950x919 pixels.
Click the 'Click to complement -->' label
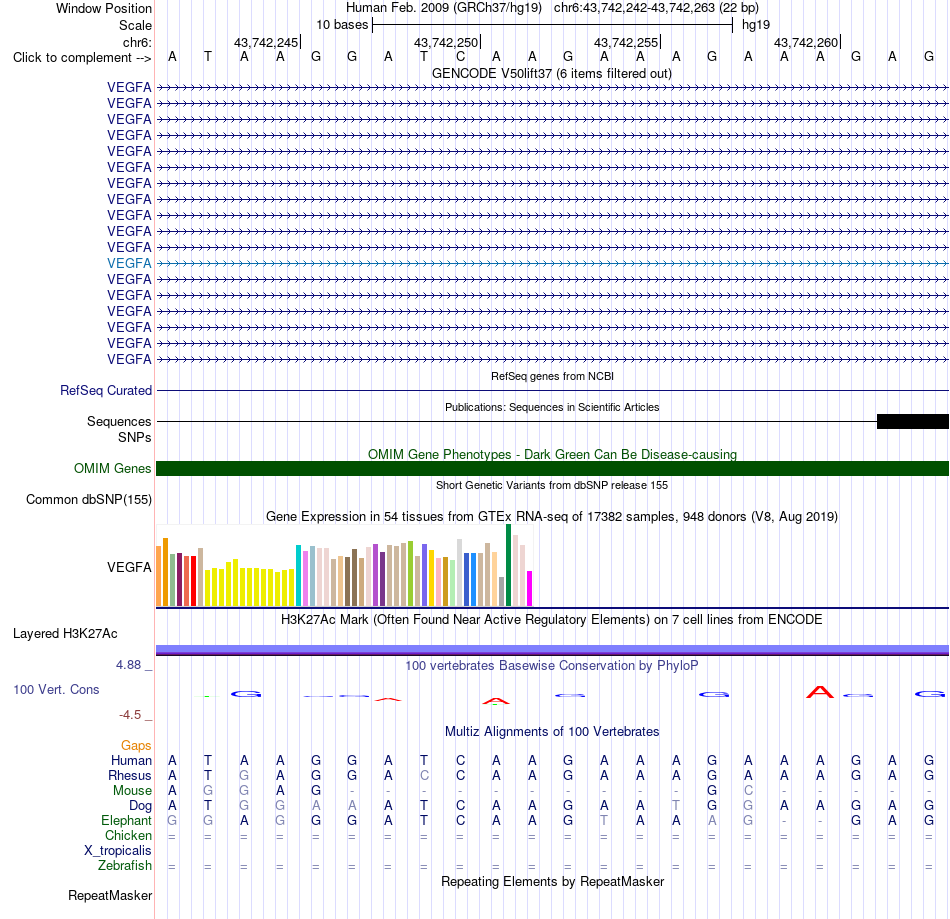[82, 58]
